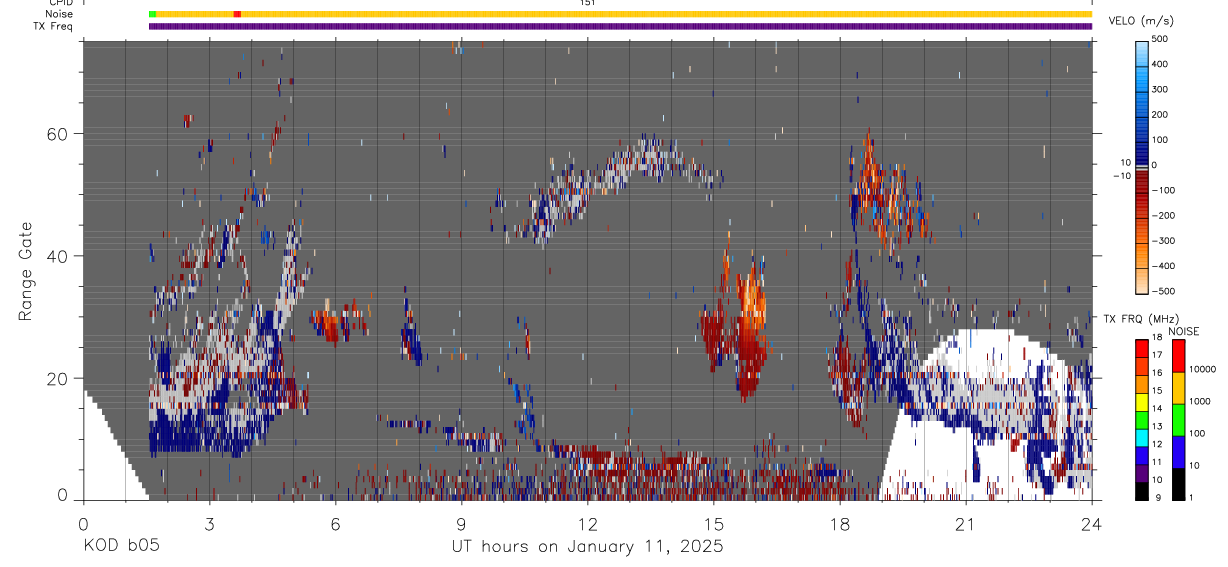Click the 17 label on TX FRQ scale
This screenshot has height=567, width=1228.
coord(1157,355)
